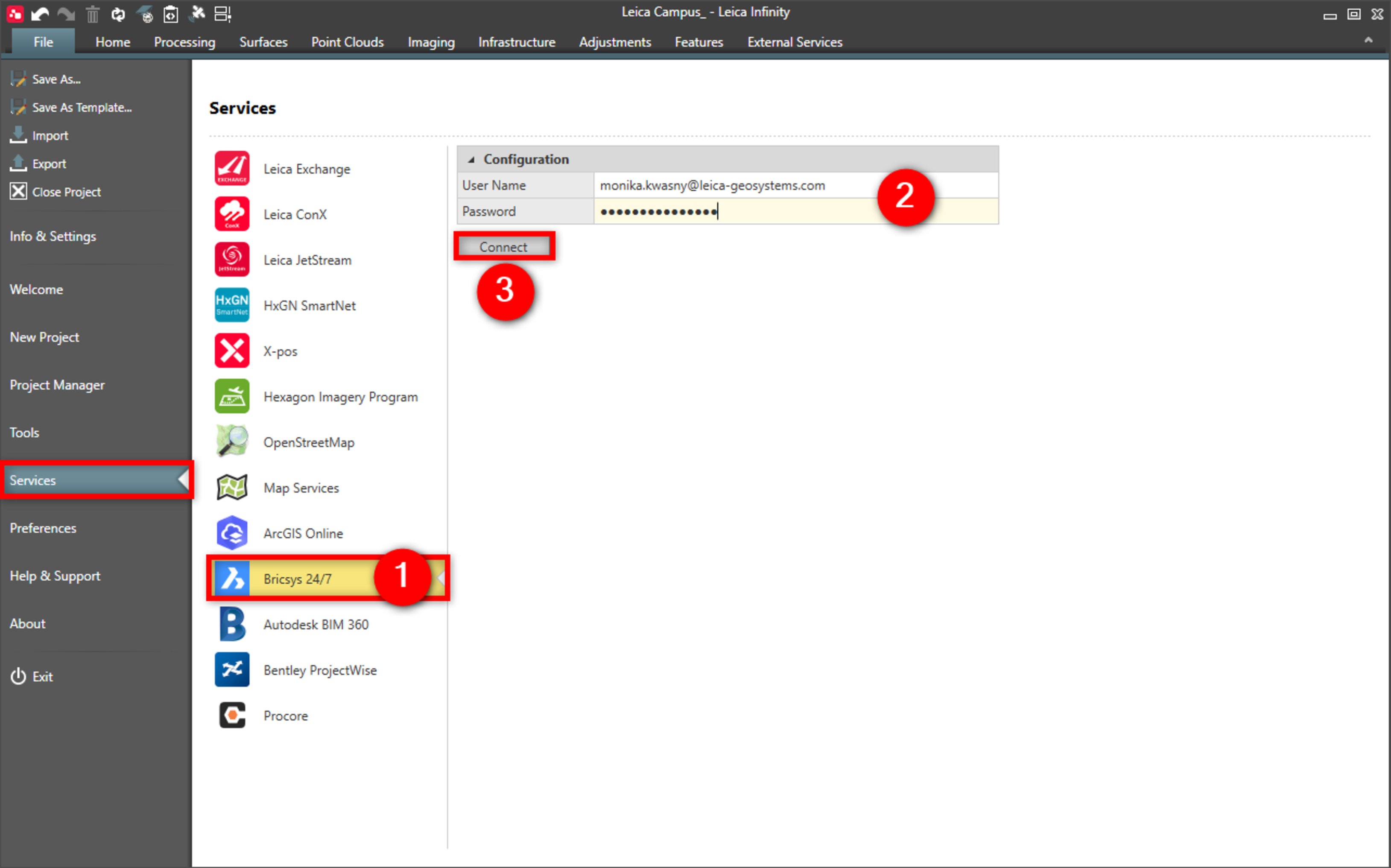This screenshot has width=1391, height=868.
Task: Collapse the Configuration section triangle
Action: [x=471, y=160]
